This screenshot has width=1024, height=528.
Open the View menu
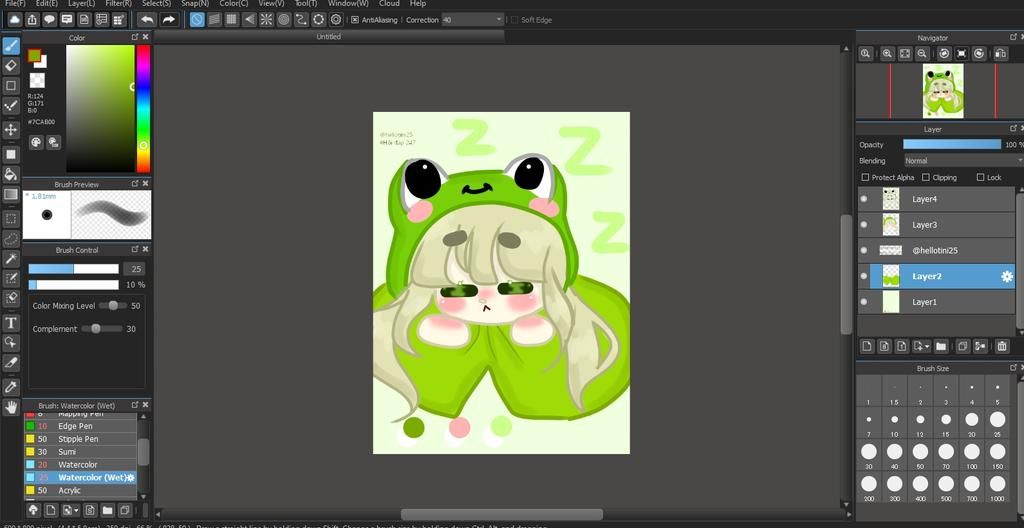[271, 3]
